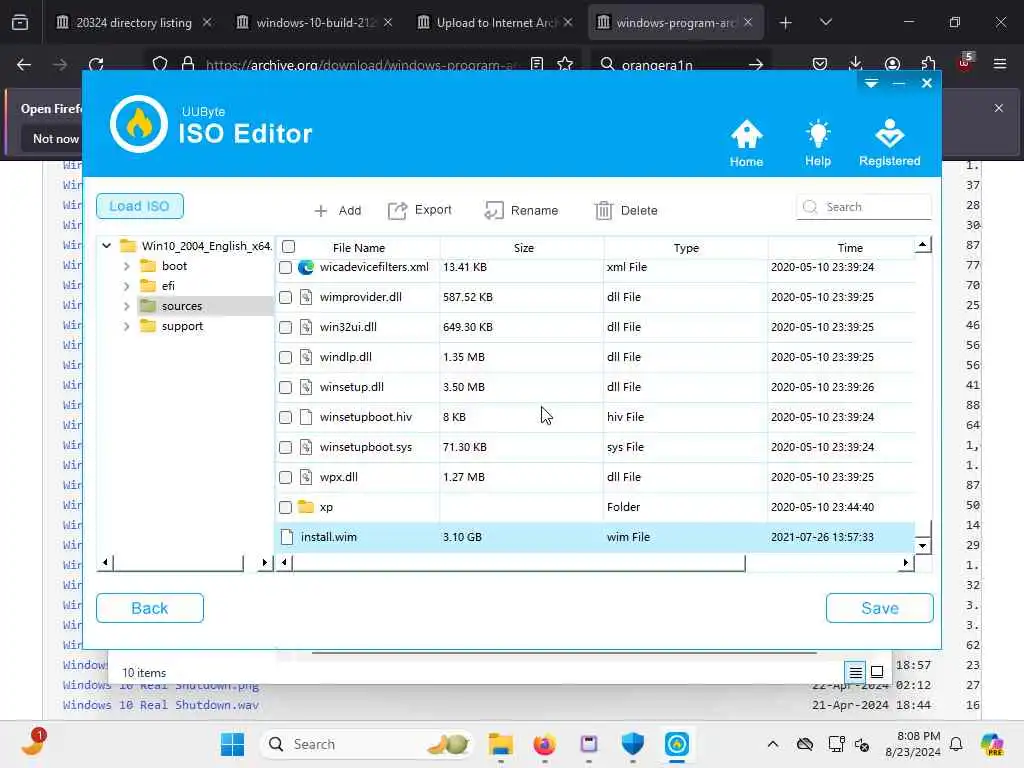Click file list scroll up arrow

tap(922, 245)
